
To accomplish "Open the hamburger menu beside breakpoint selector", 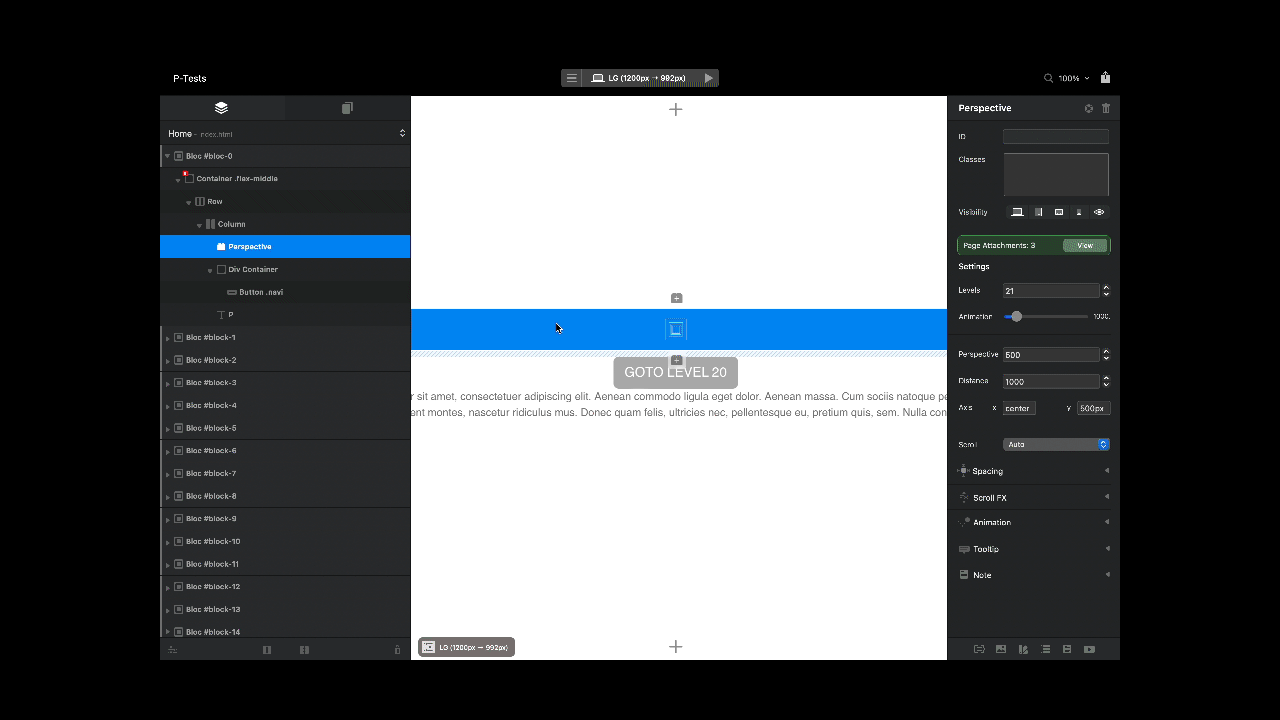I will (x=571, y=78).
